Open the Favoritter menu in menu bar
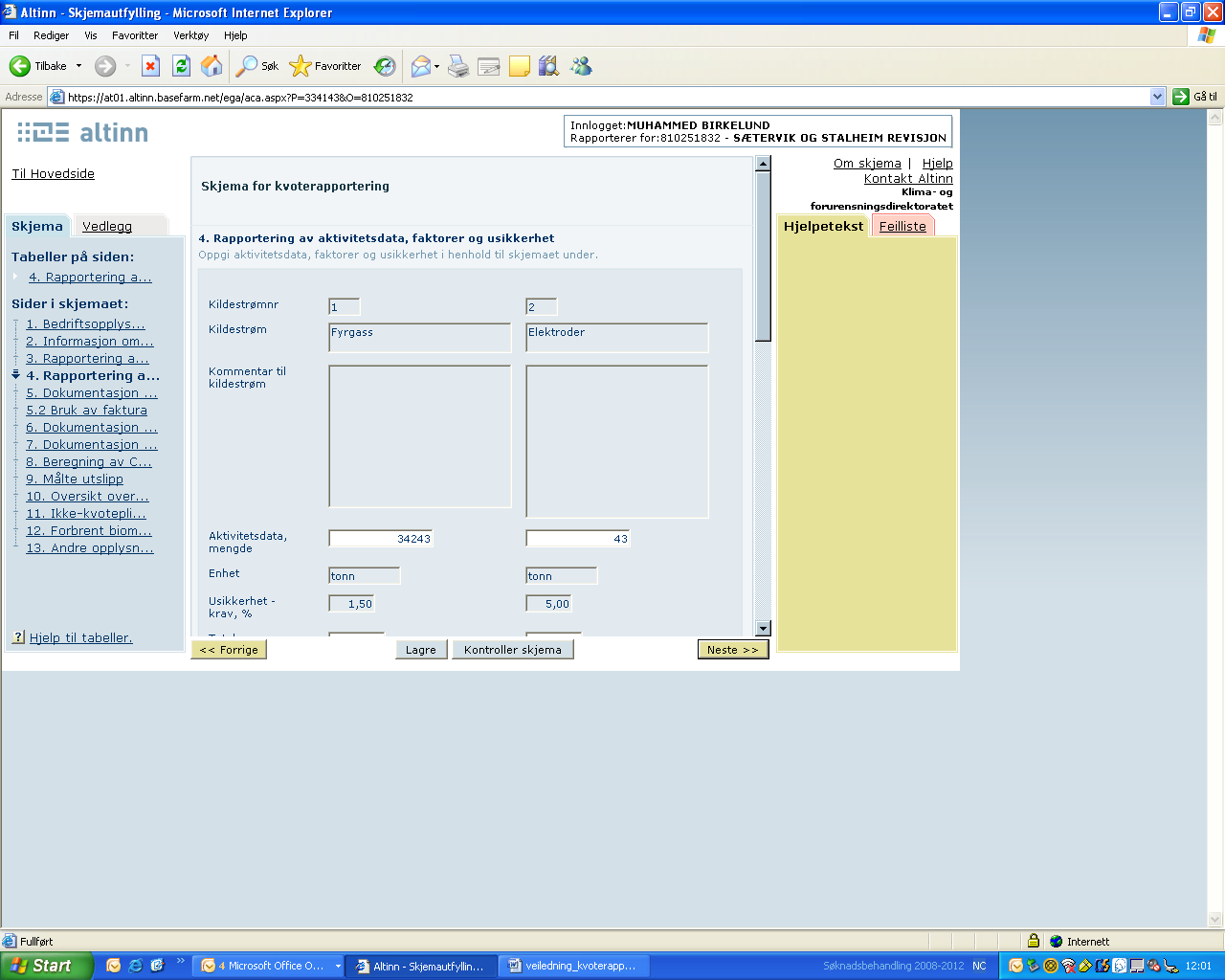The width and height of the screenshot is (1225, 980). (135, 35)
